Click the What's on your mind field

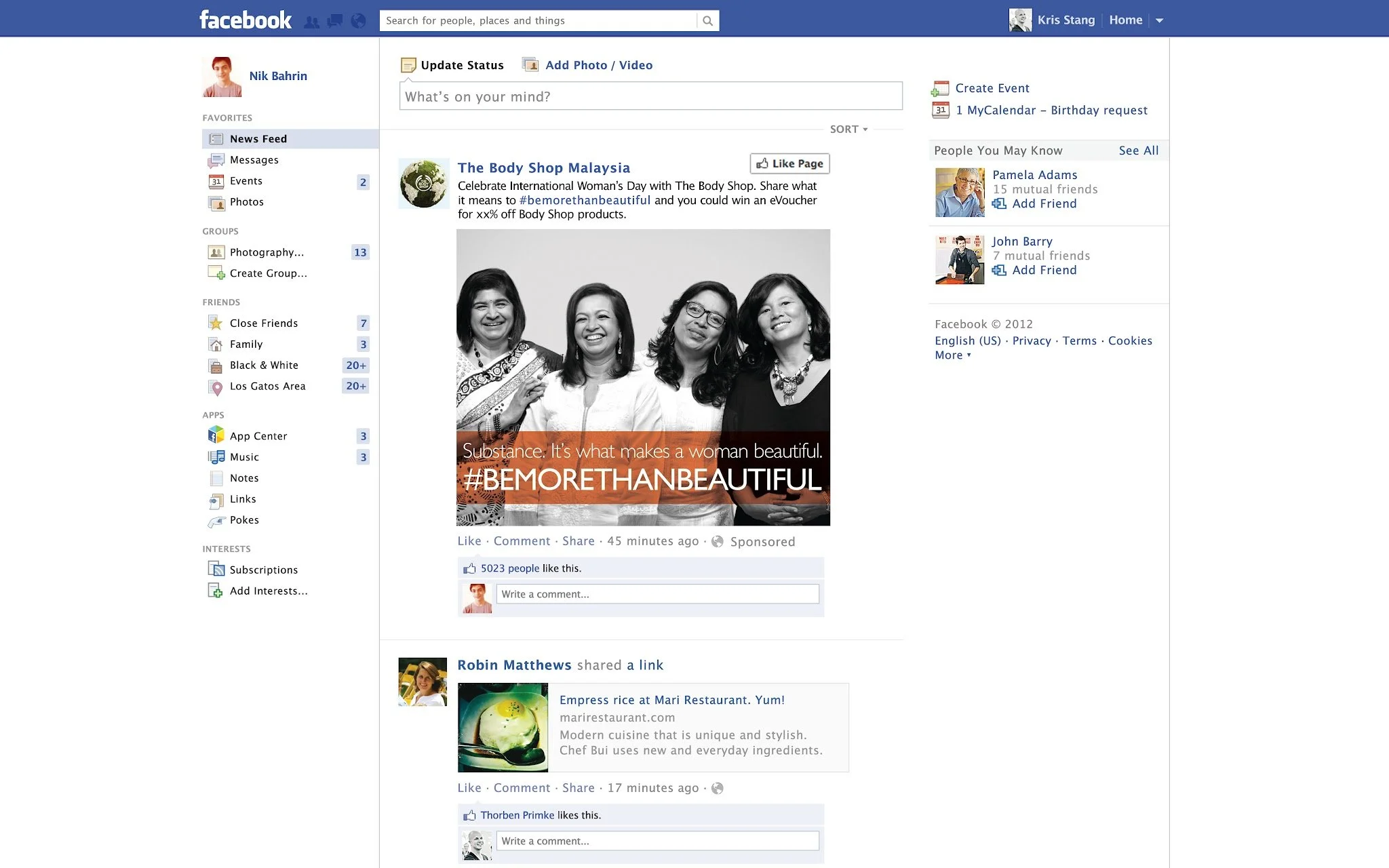tap(651, 96)
